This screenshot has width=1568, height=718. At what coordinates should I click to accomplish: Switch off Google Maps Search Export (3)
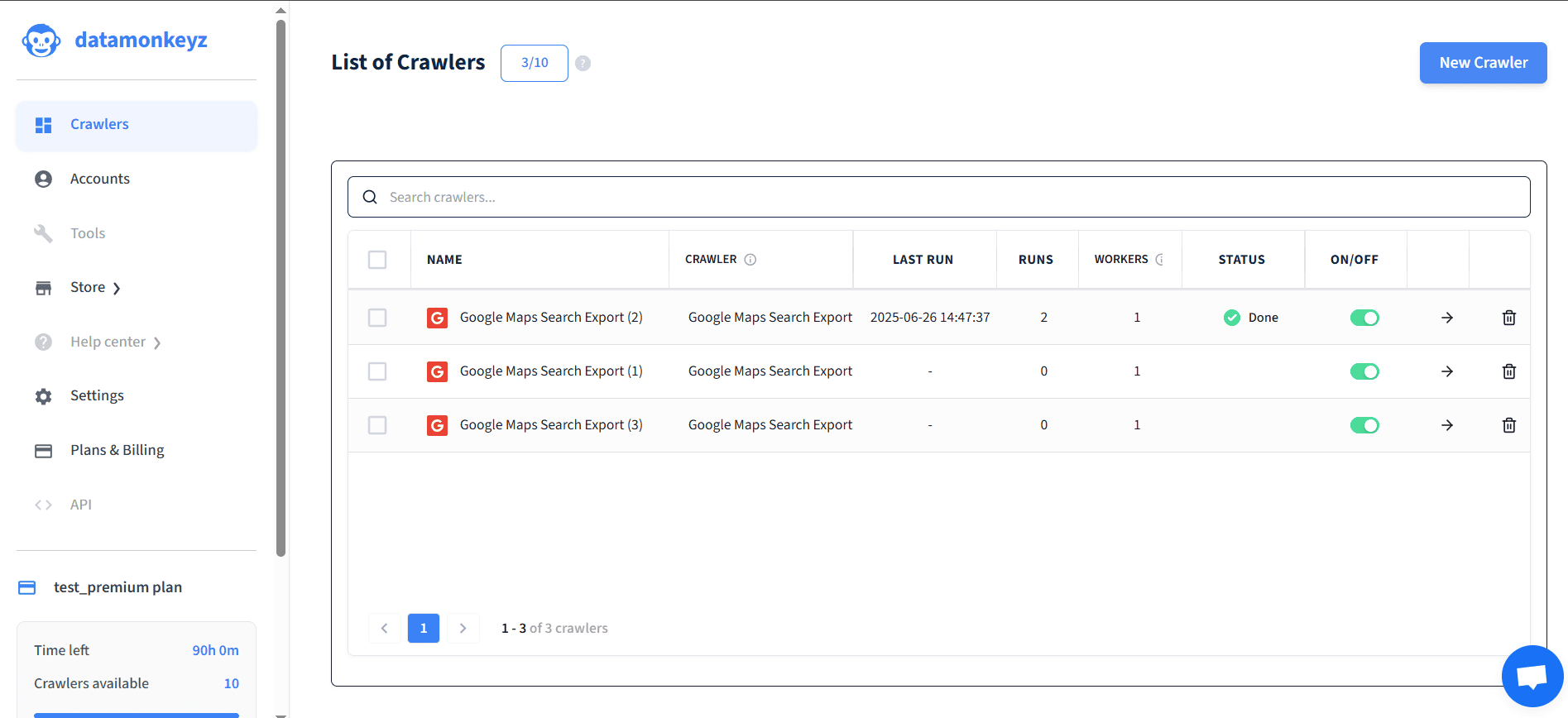1364,425
